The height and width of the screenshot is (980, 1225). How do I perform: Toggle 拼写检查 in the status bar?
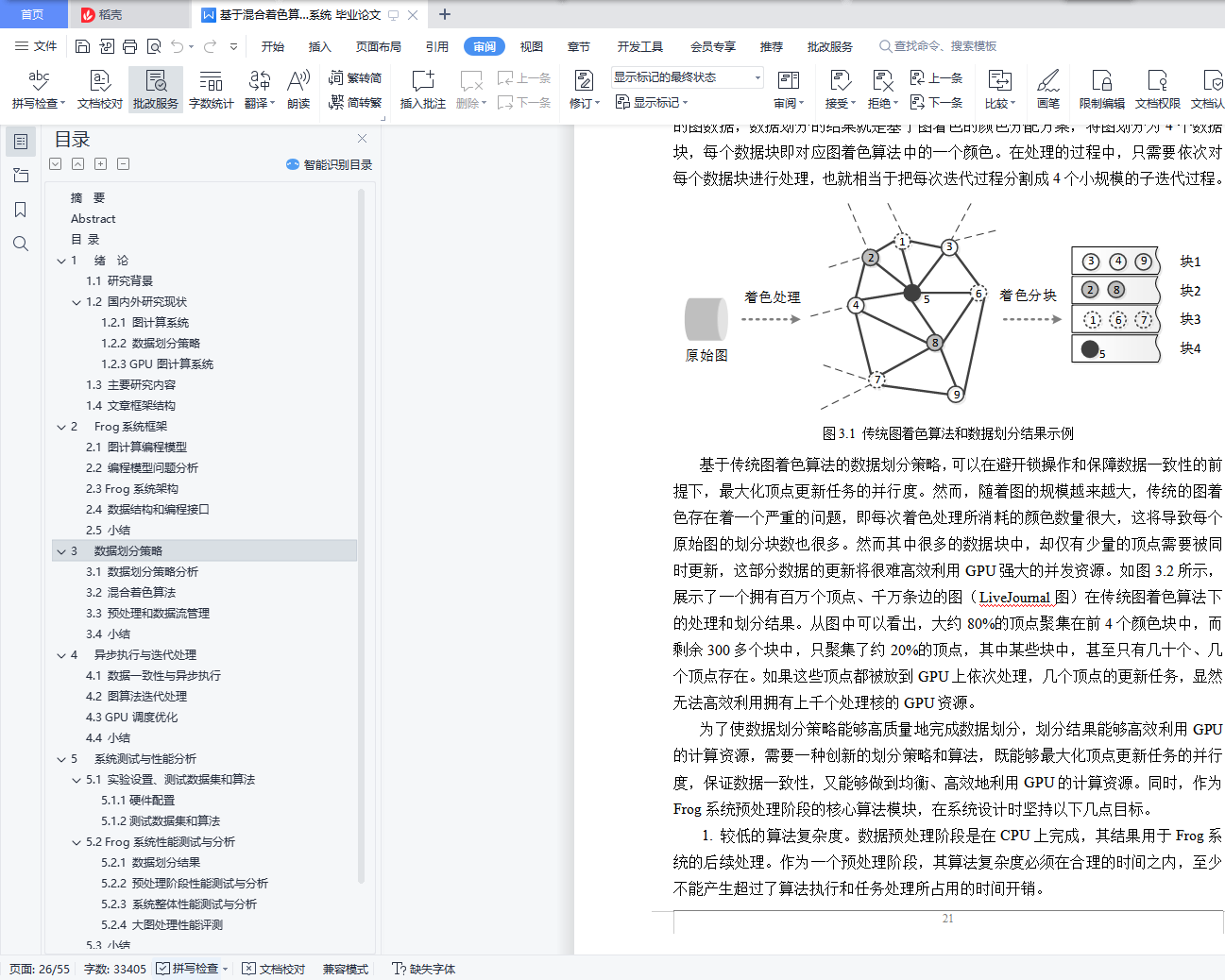[x=193, y=969]
